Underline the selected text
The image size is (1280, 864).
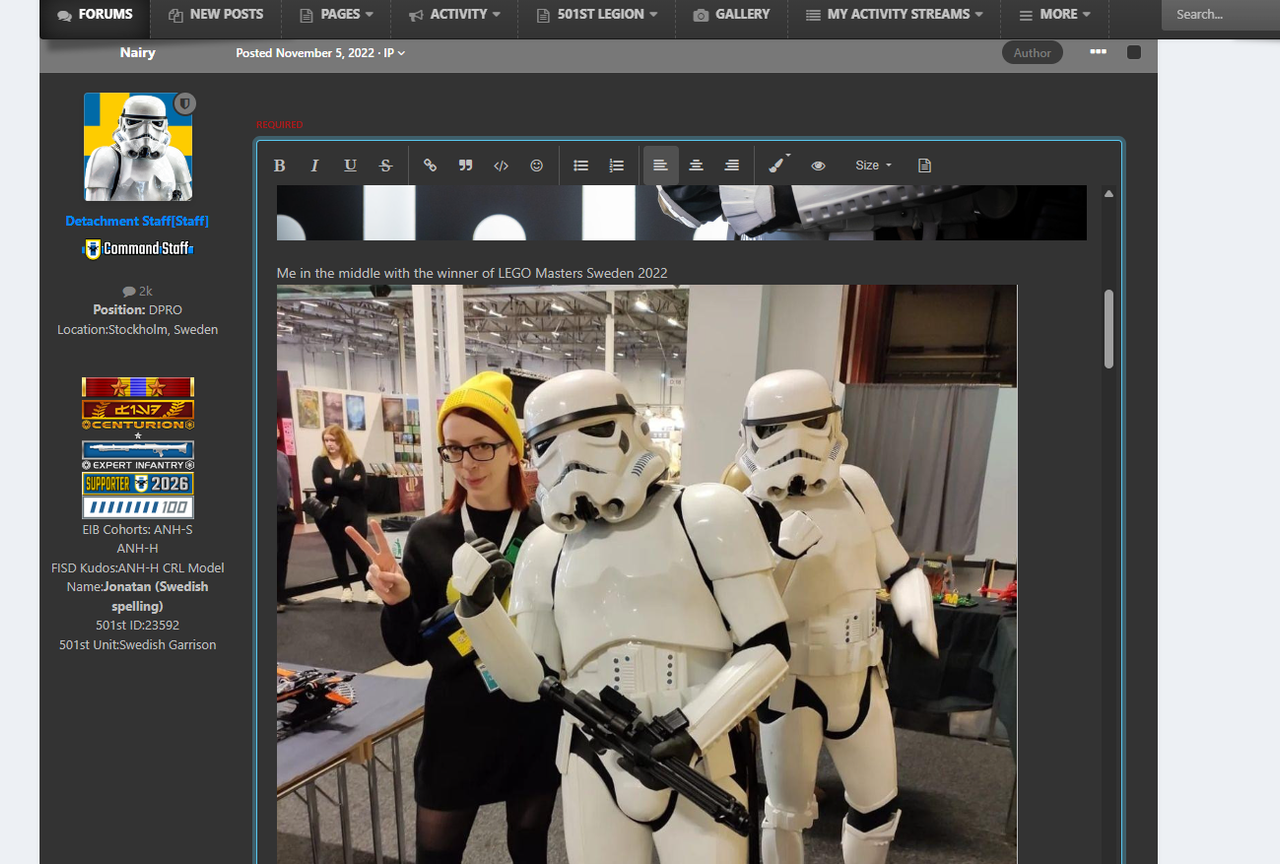pyautogui.click(x=350, y=165)
